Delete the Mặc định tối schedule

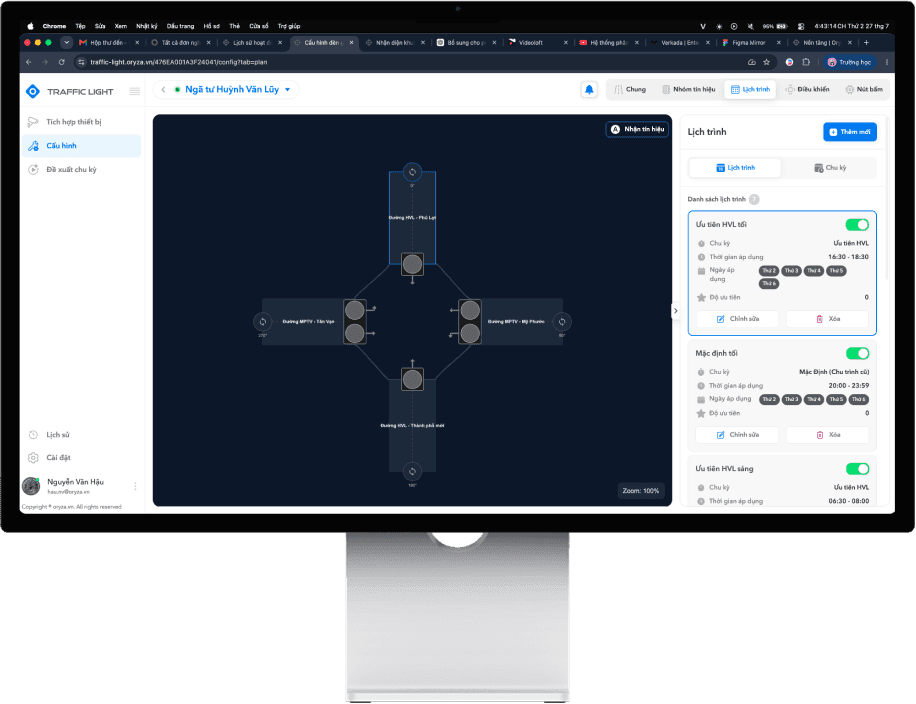click(x=827, y=435)
